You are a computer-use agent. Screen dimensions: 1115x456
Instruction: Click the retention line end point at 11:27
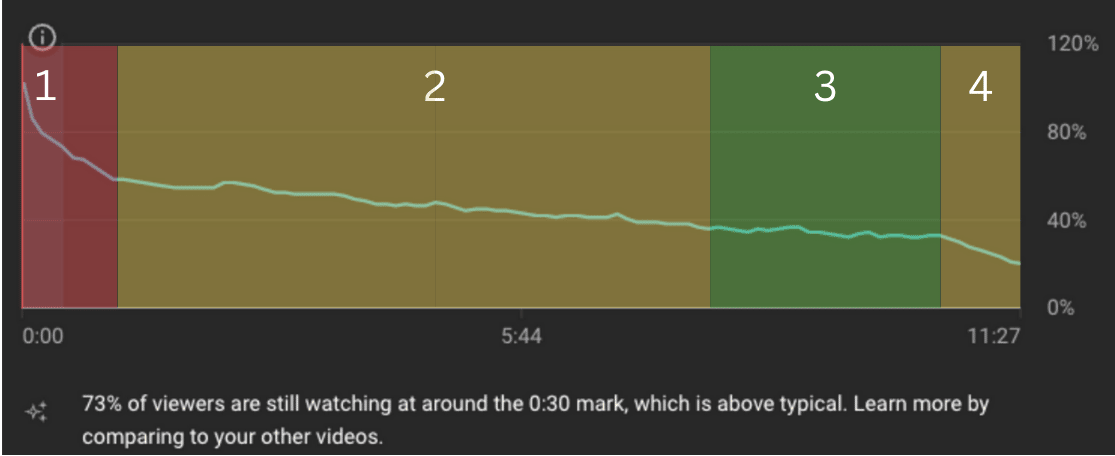1019,263
